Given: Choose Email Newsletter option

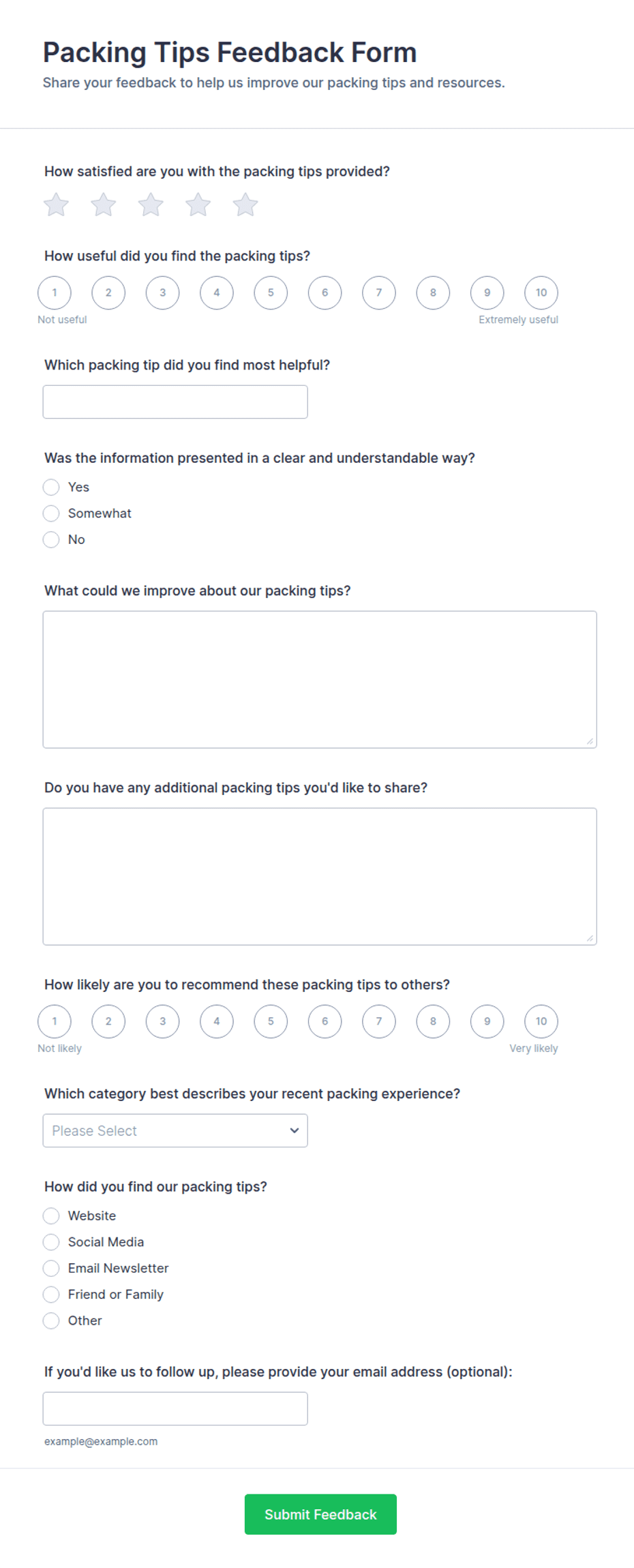Looking at the screenshot, I should click(51, 1268).
